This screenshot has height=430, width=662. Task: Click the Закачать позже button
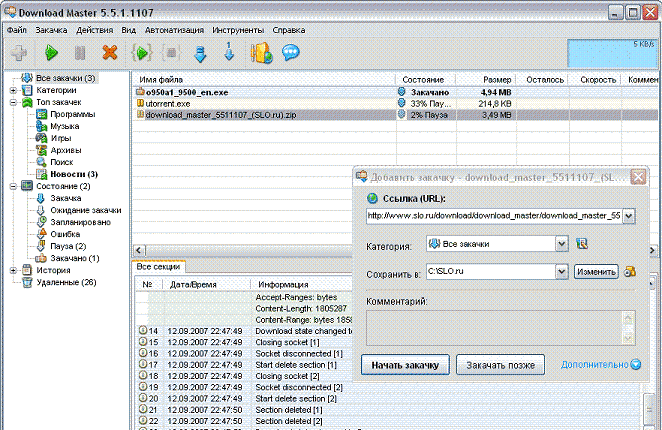(500, 365)
